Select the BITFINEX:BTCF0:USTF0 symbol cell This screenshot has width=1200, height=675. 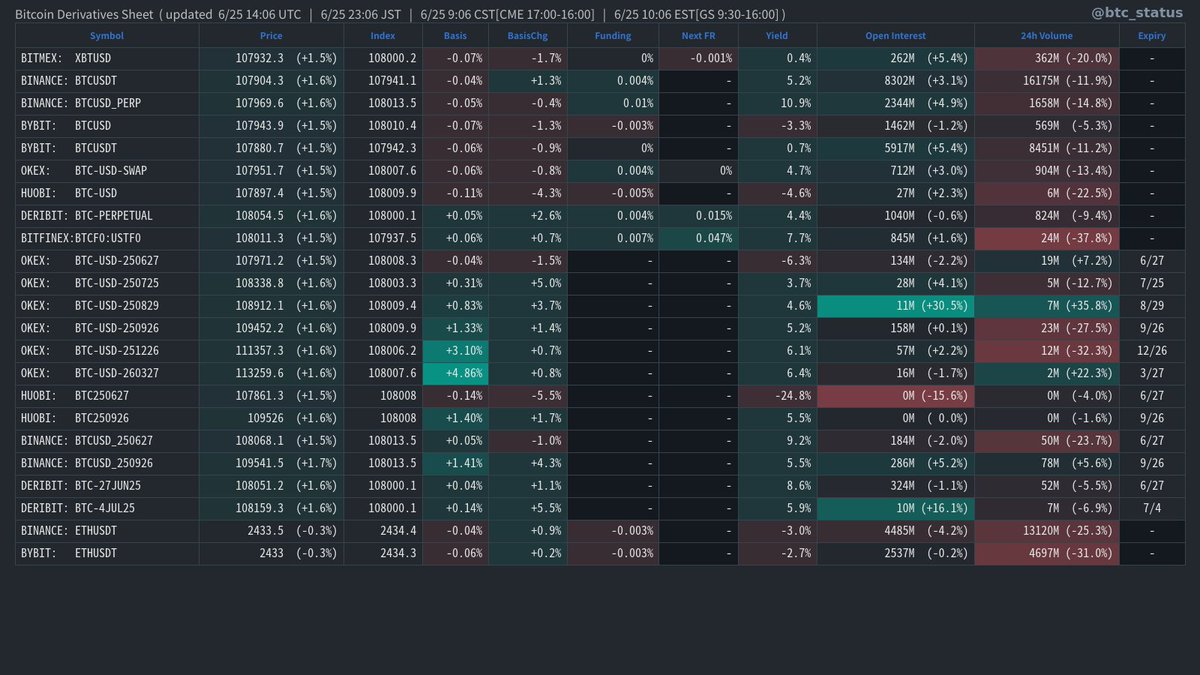[107, 239]
